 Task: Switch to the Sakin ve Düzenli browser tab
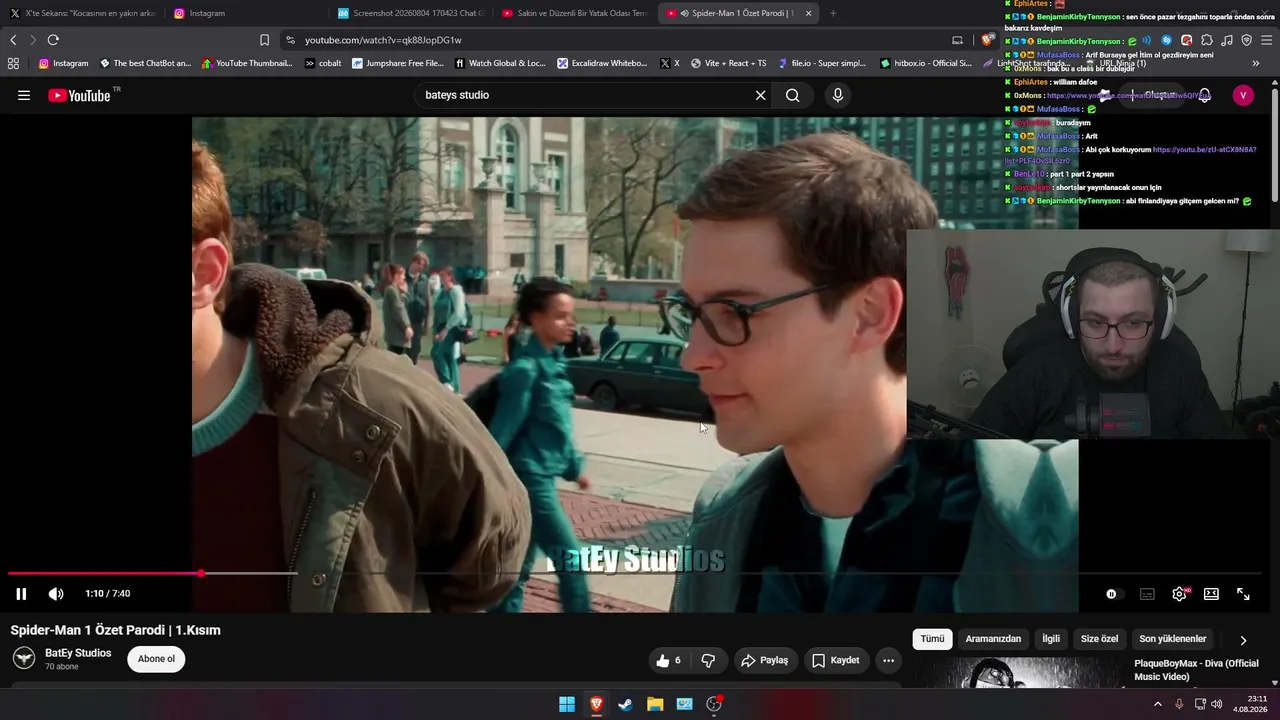coord(574,13)
